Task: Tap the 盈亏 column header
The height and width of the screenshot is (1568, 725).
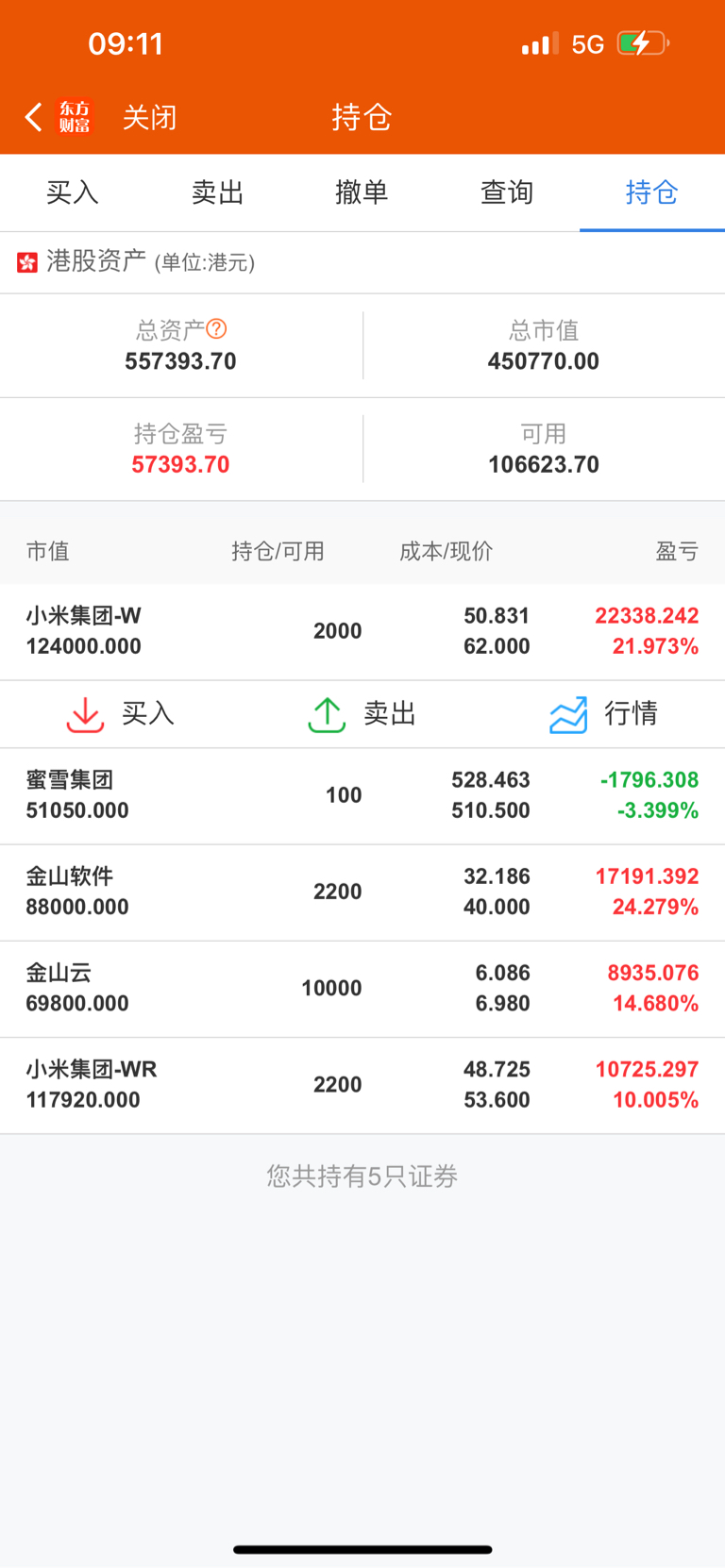Action: click(x=677, y=551)
